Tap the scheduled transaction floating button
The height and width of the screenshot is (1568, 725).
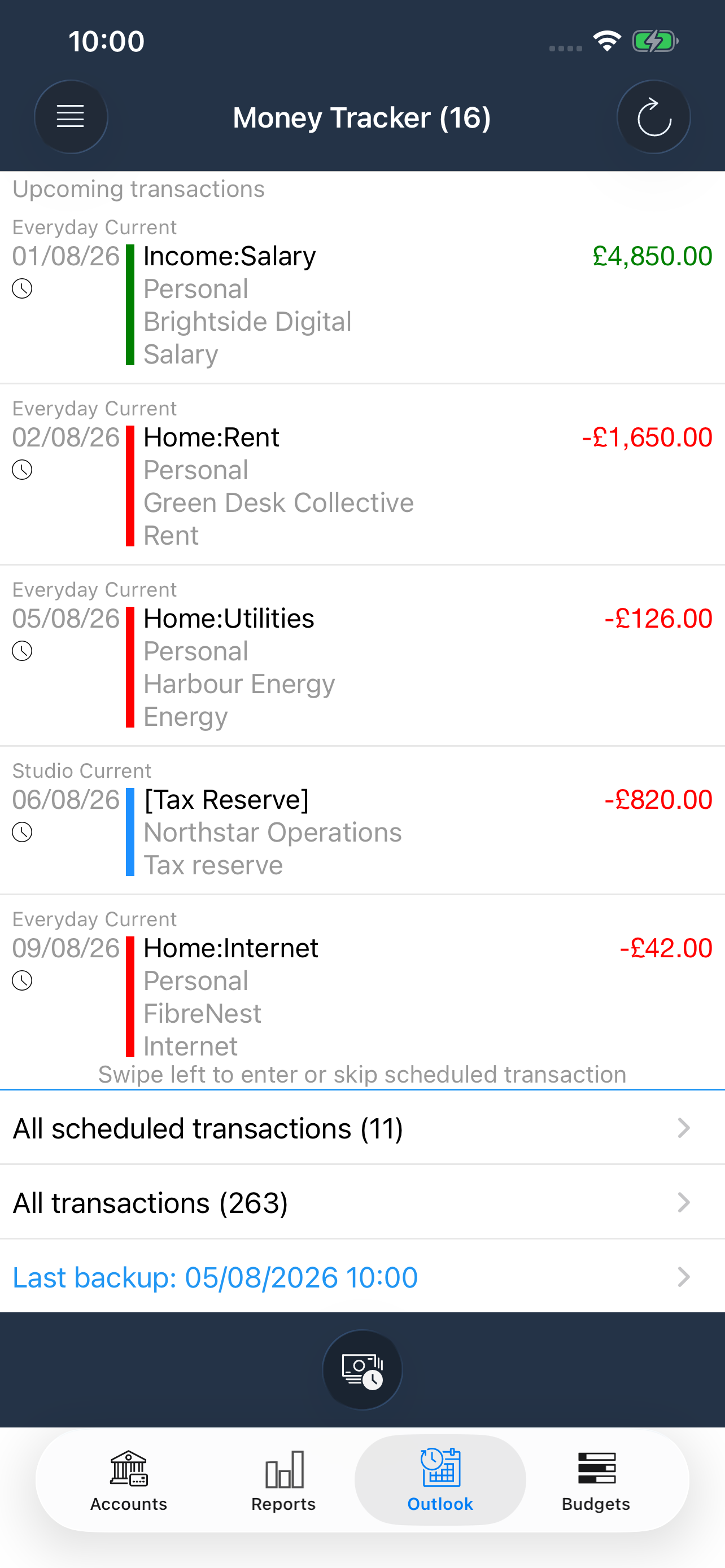[x=362, y=1369]
